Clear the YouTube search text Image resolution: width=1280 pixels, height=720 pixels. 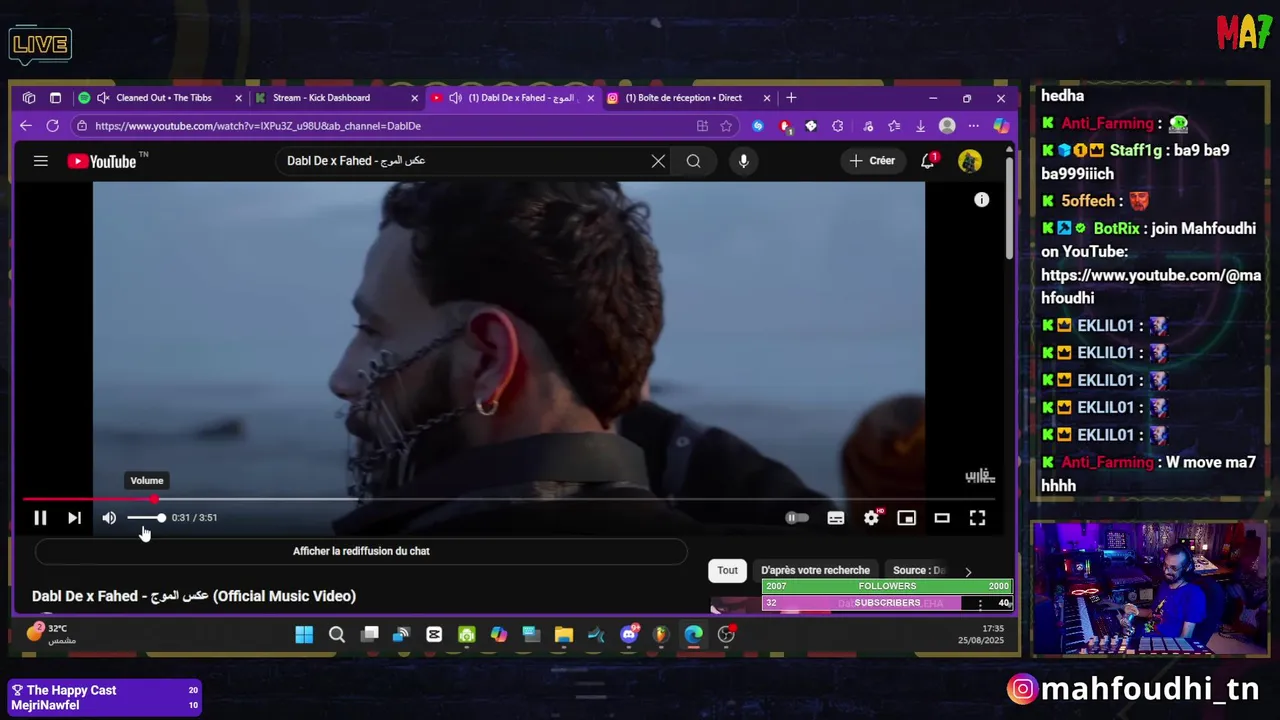pyautogui.click(x=658, y=161)
